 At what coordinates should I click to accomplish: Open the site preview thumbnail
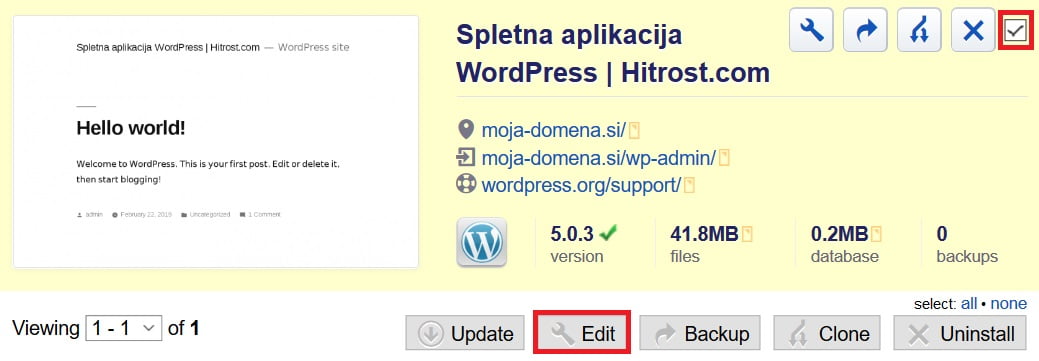216,142
